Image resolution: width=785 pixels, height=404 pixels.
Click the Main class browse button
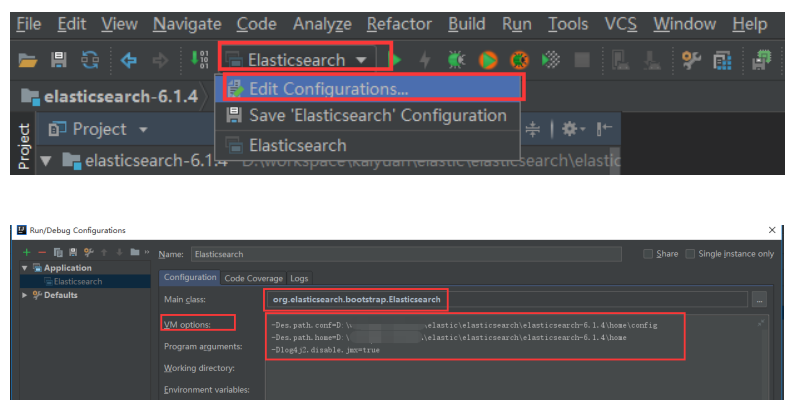[x=759, y=300]
